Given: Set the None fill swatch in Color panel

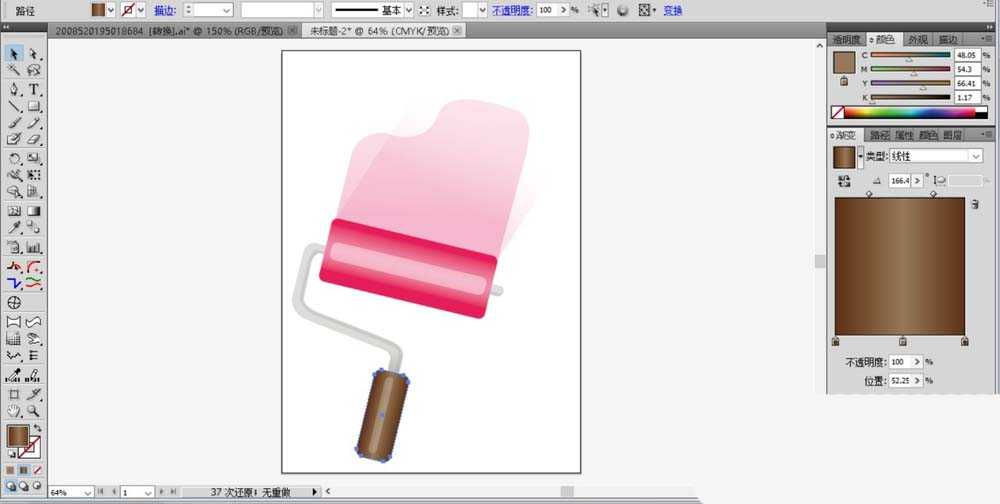Looking at the screenshot, I should (838, 113).
